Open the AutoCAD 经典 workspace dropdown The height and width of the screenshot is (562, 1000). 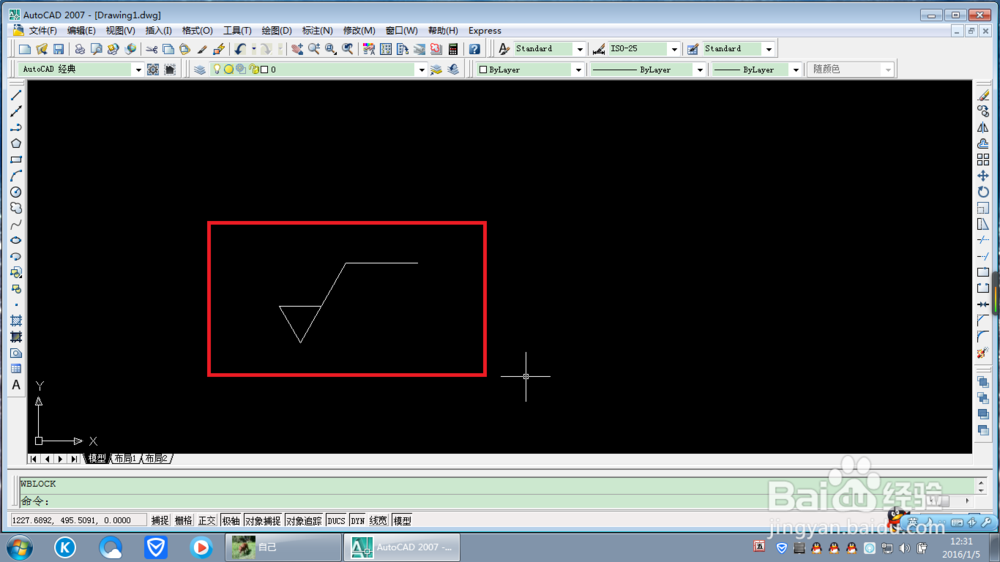138,70
